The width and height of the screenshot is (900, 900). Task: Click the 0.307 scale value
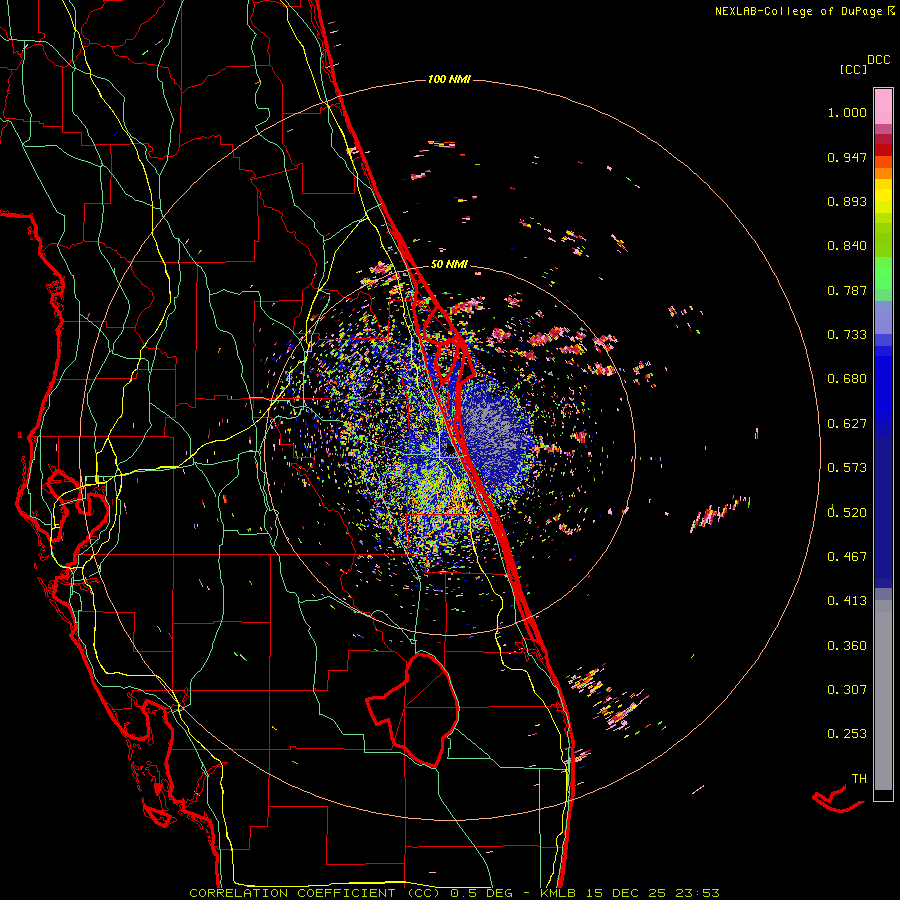(847, 689)
